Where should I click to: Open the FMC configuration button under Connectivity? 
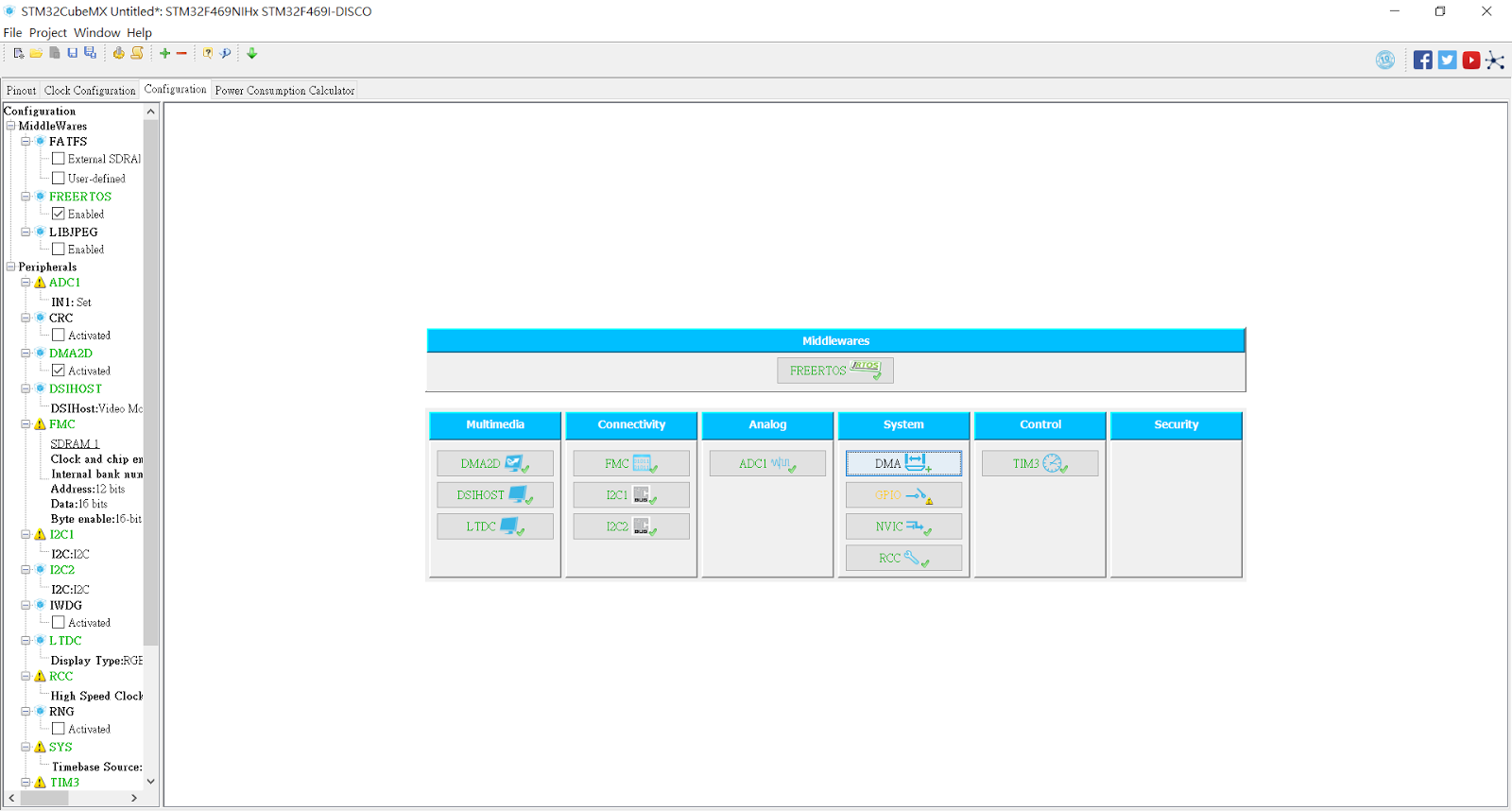(x=631, y=463)
